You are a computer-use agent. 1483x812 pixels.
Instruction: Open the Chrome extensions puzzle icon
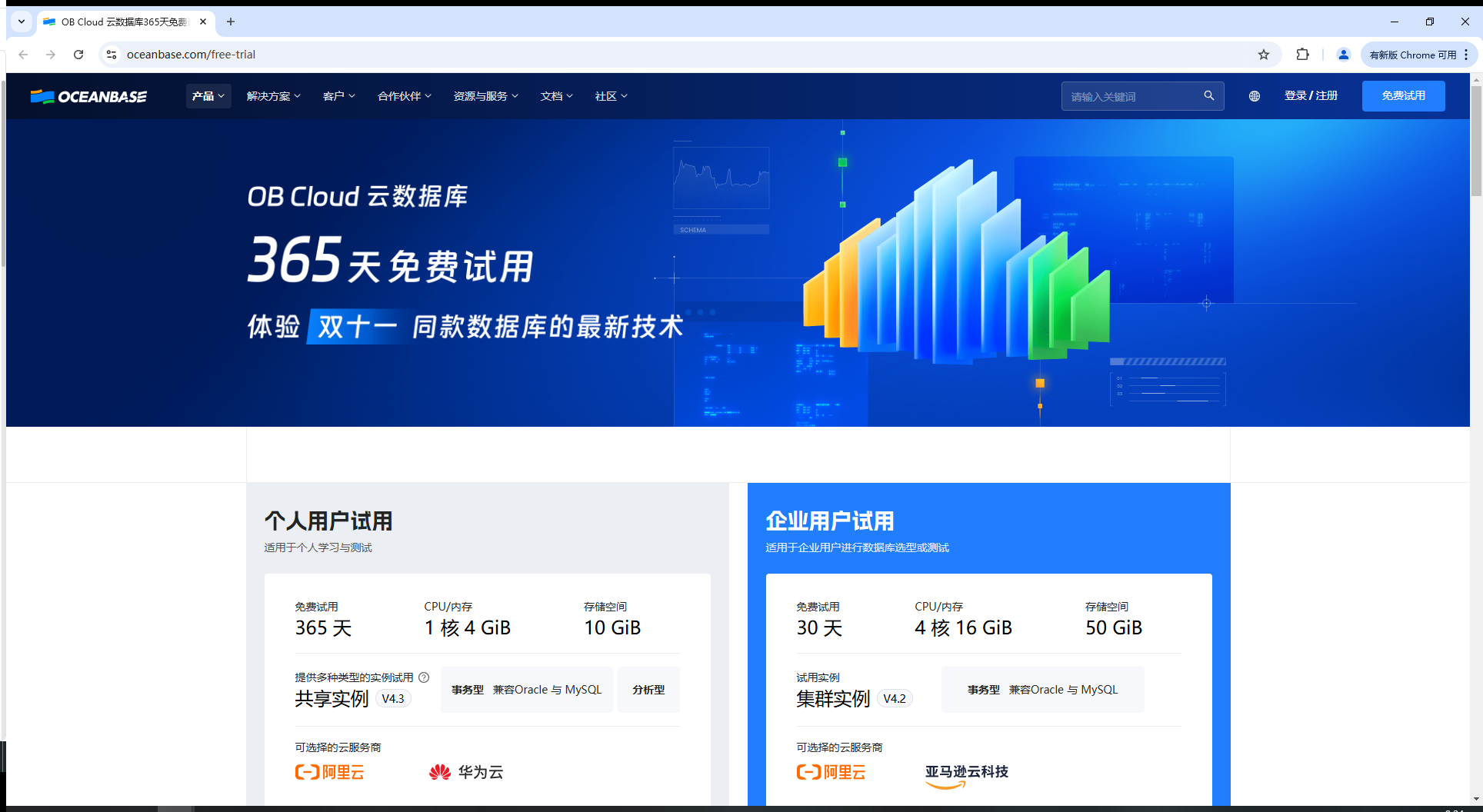click(1302, 54)
